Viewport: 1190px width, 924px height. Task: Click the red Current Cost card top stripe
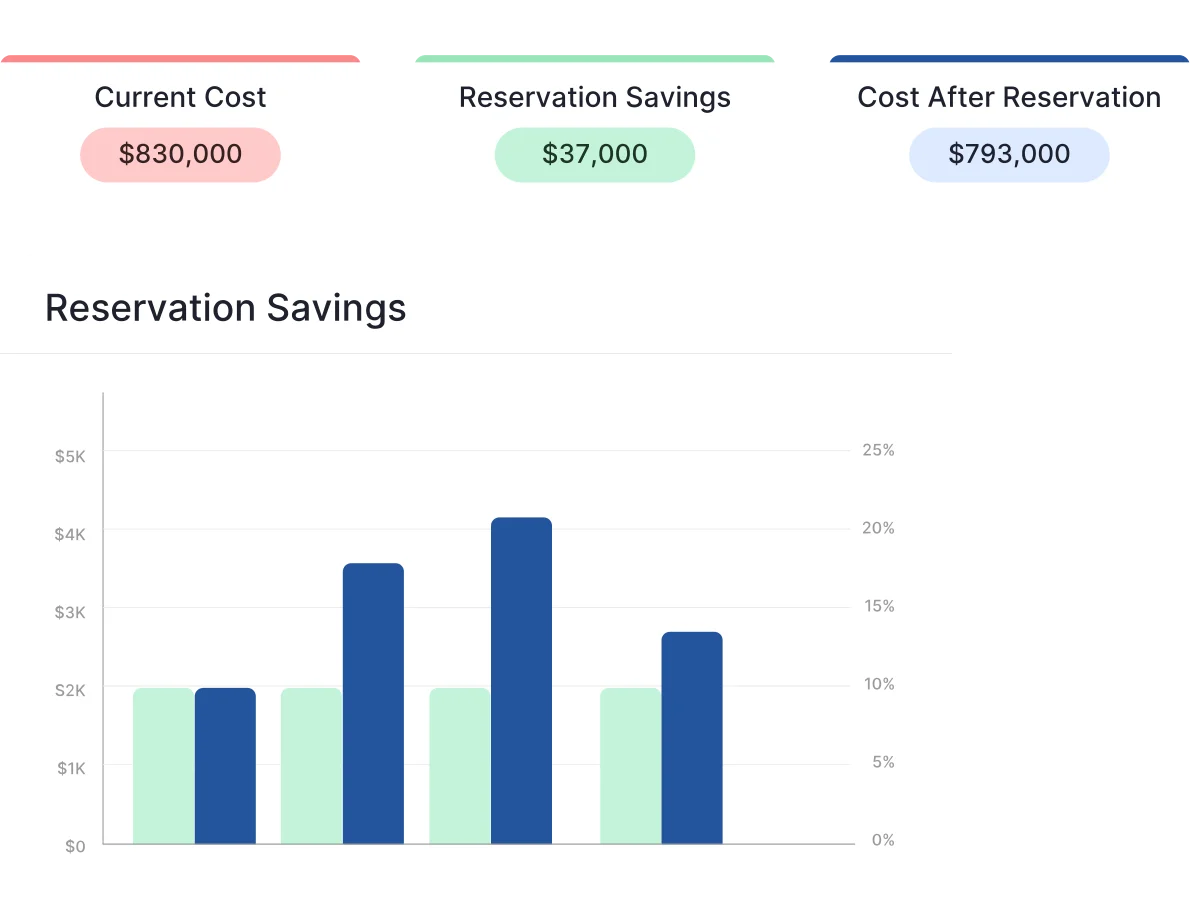[x=180, y=58]
